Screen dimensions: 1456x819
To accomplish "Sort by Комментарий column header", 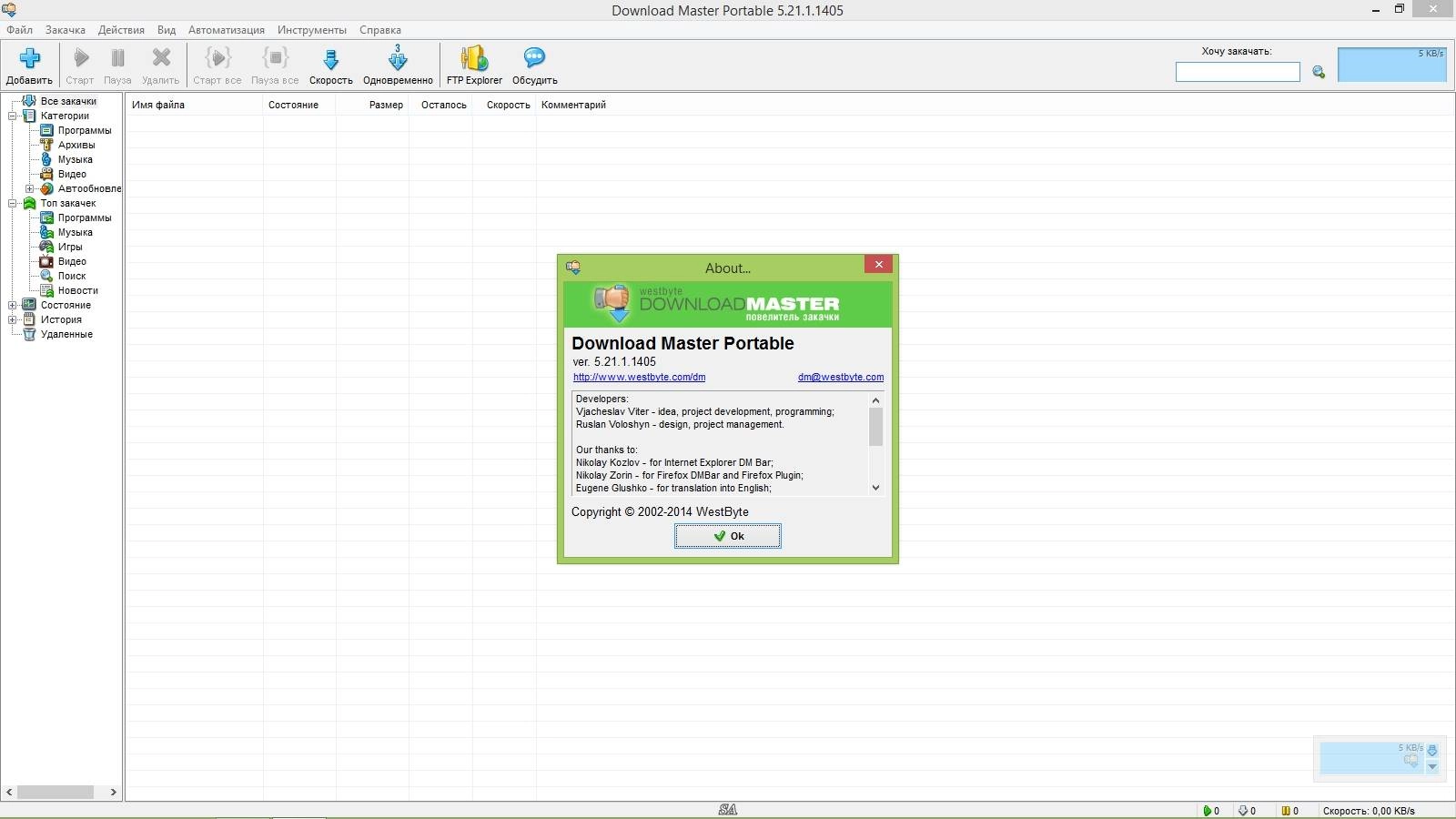I will tap(573, 105).
